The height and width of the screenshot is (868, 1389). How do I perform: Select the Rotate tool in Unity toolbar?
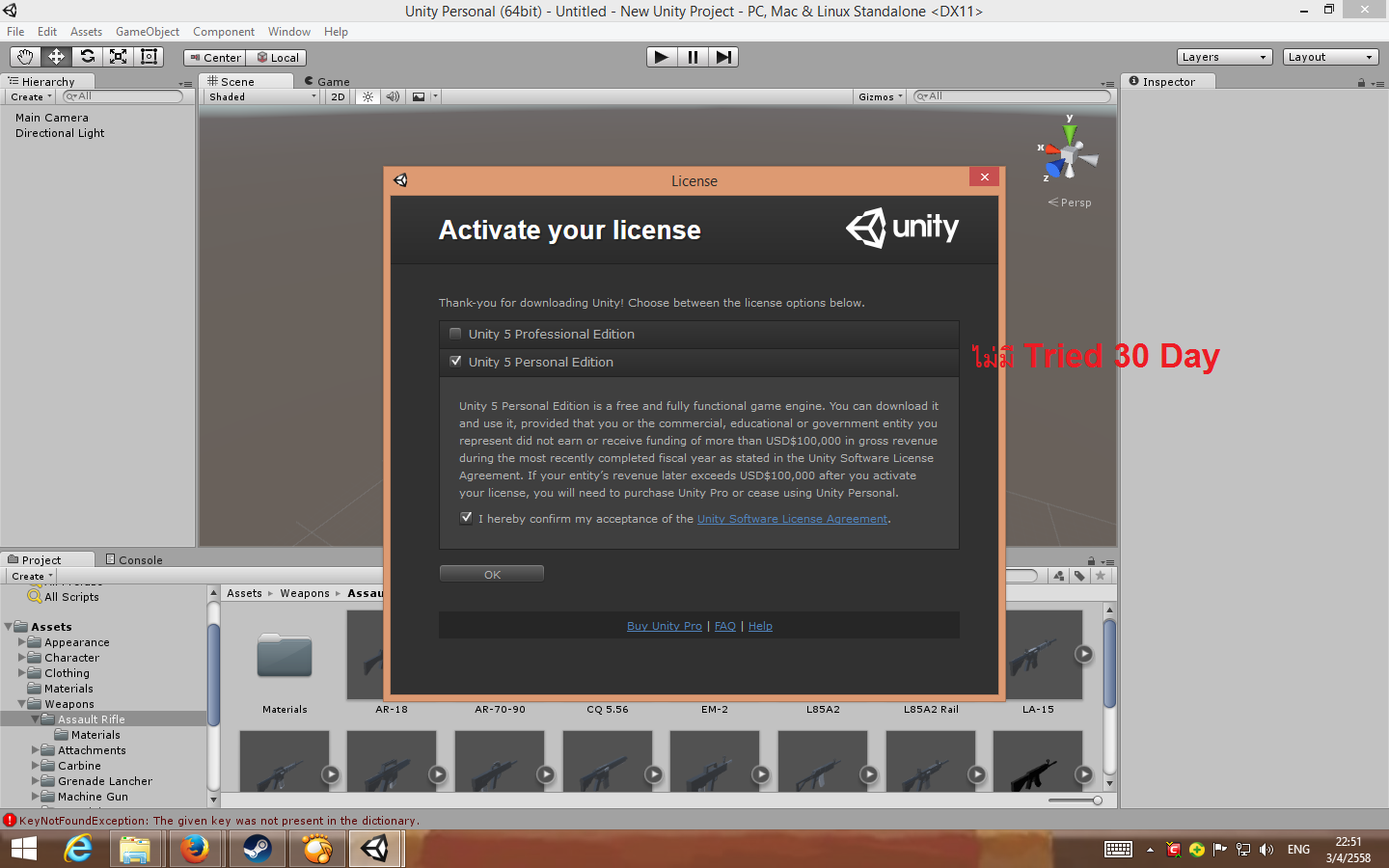coord(87,57)
